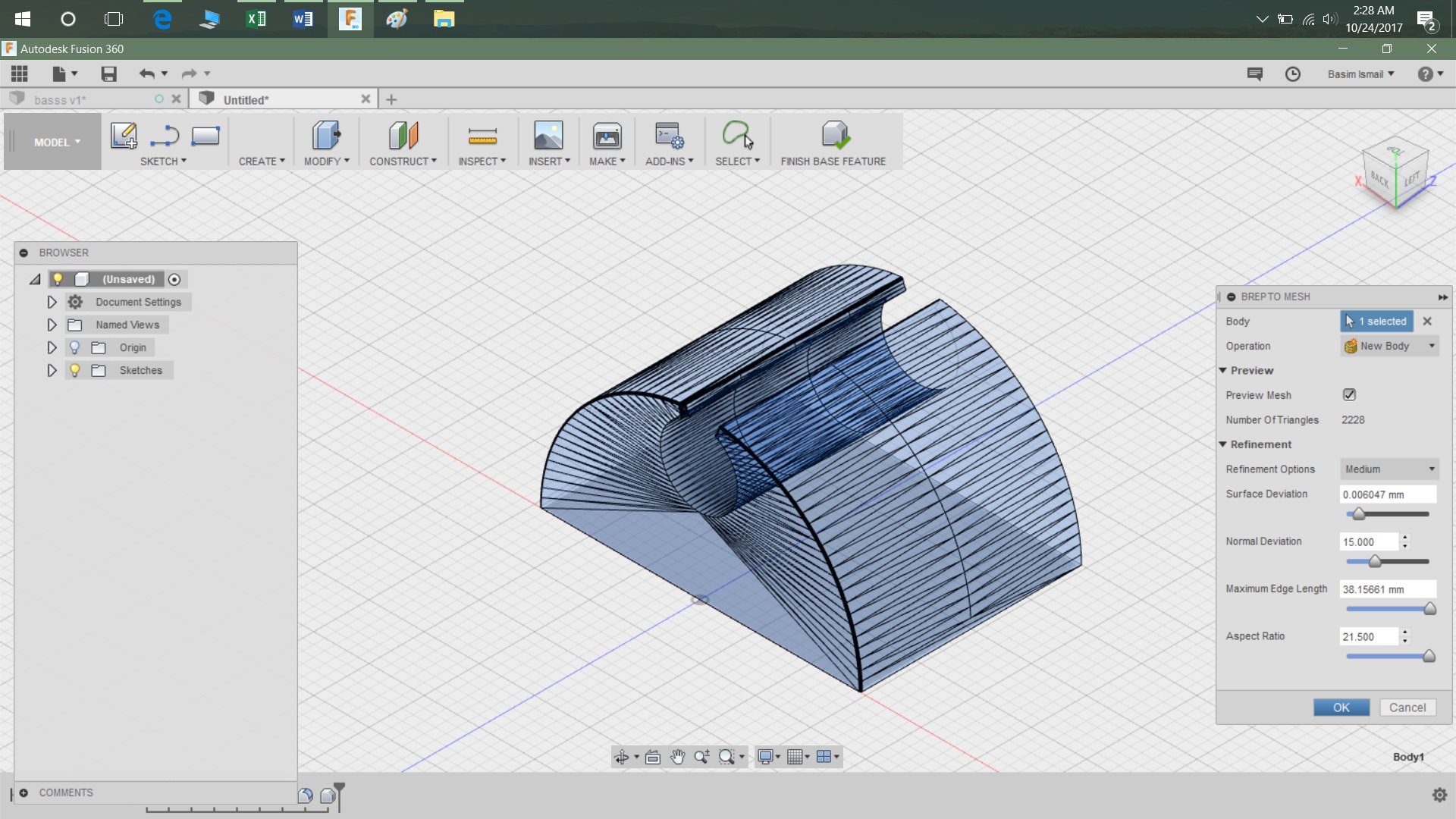
Task: Clear the body selection X
Action: tap(1427, 321)
